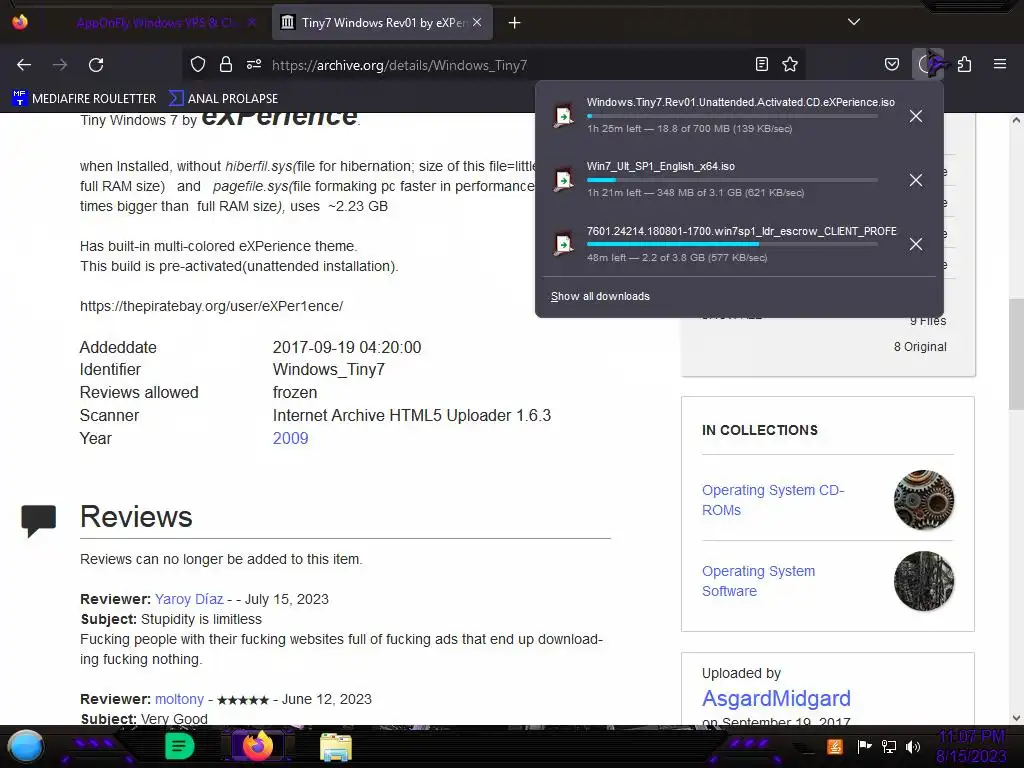Open File Explorer from the taskbar
Screen dimensions: 1024x768
(336, 746)
